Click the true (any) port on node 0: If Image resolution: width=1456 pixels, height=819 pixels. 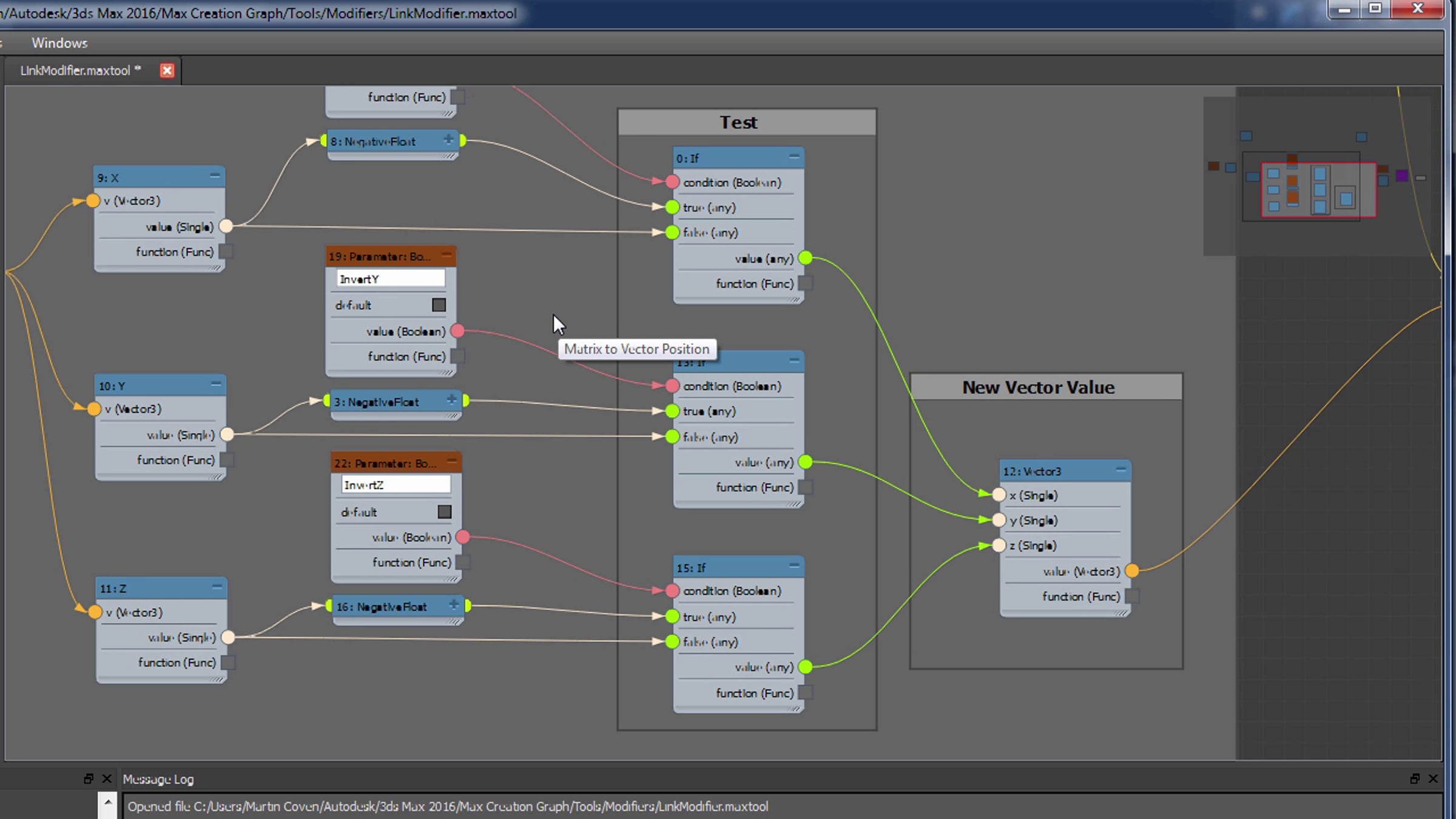pos(672,207)
